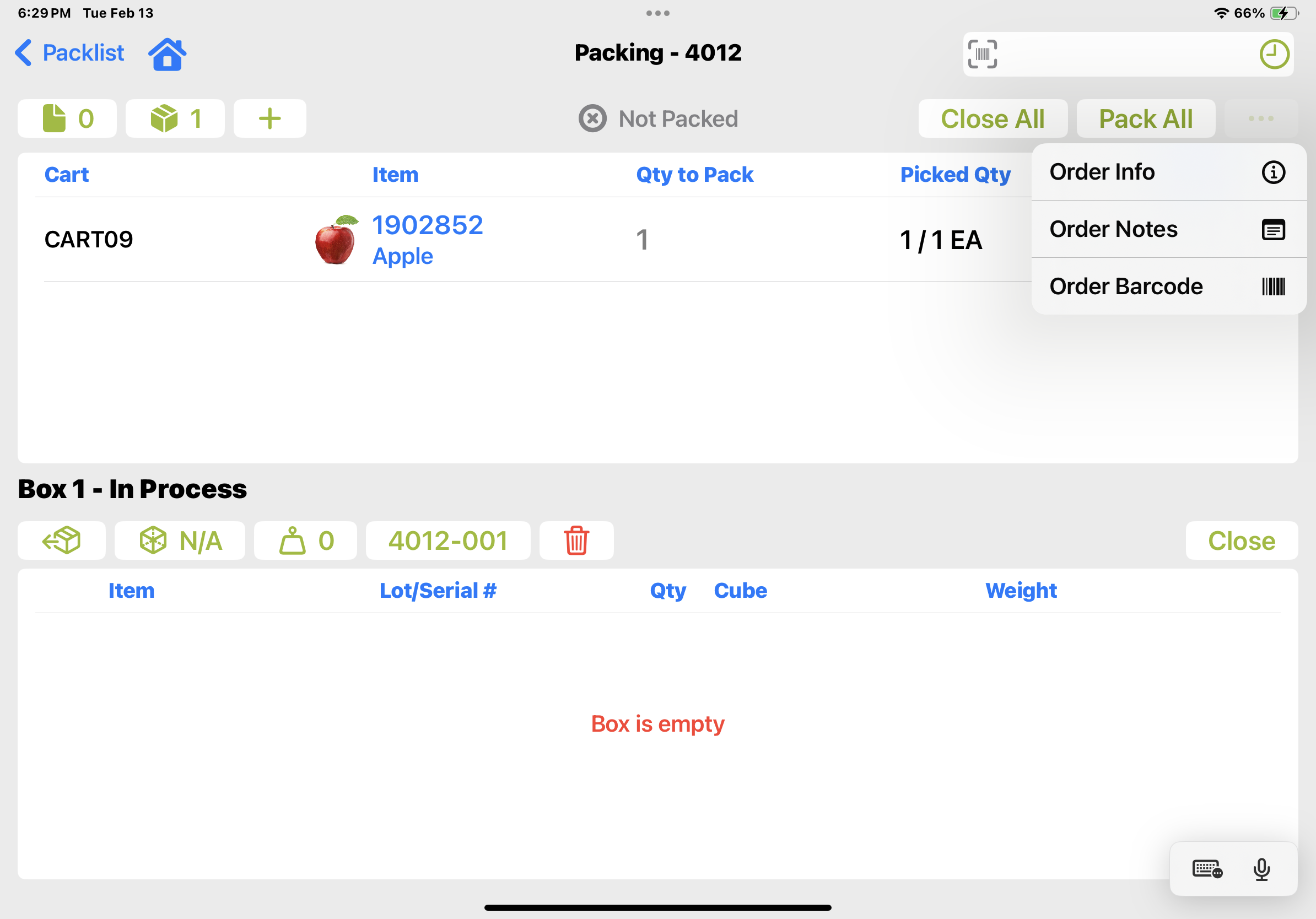Select box type N/A button
Viewport: 1316px width, 919px height.
[180, 540]
